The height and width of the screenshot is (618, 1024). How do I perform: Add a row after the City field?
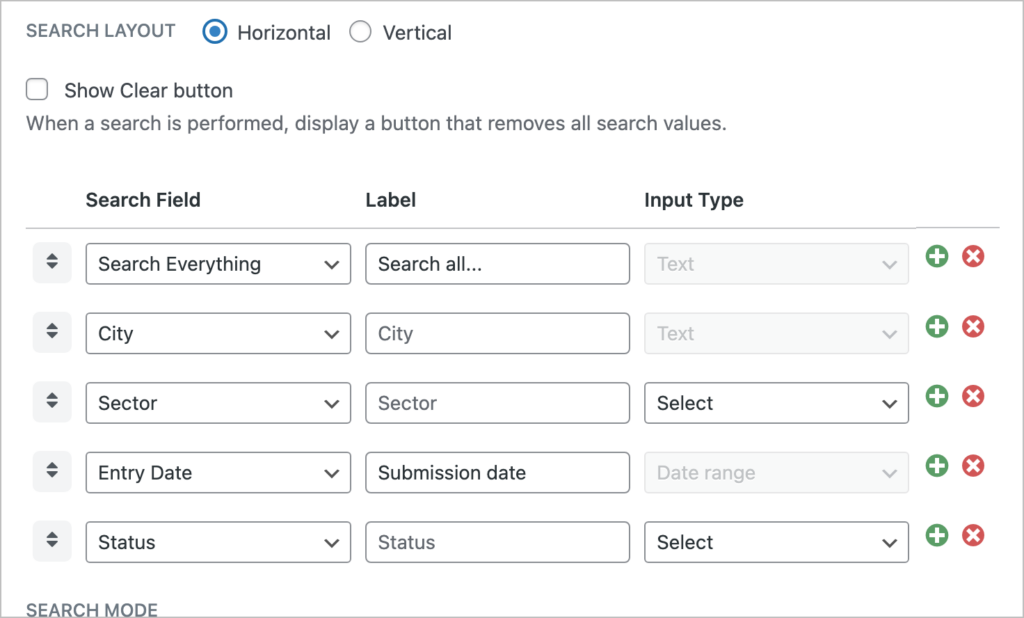[x=936, y=327]
